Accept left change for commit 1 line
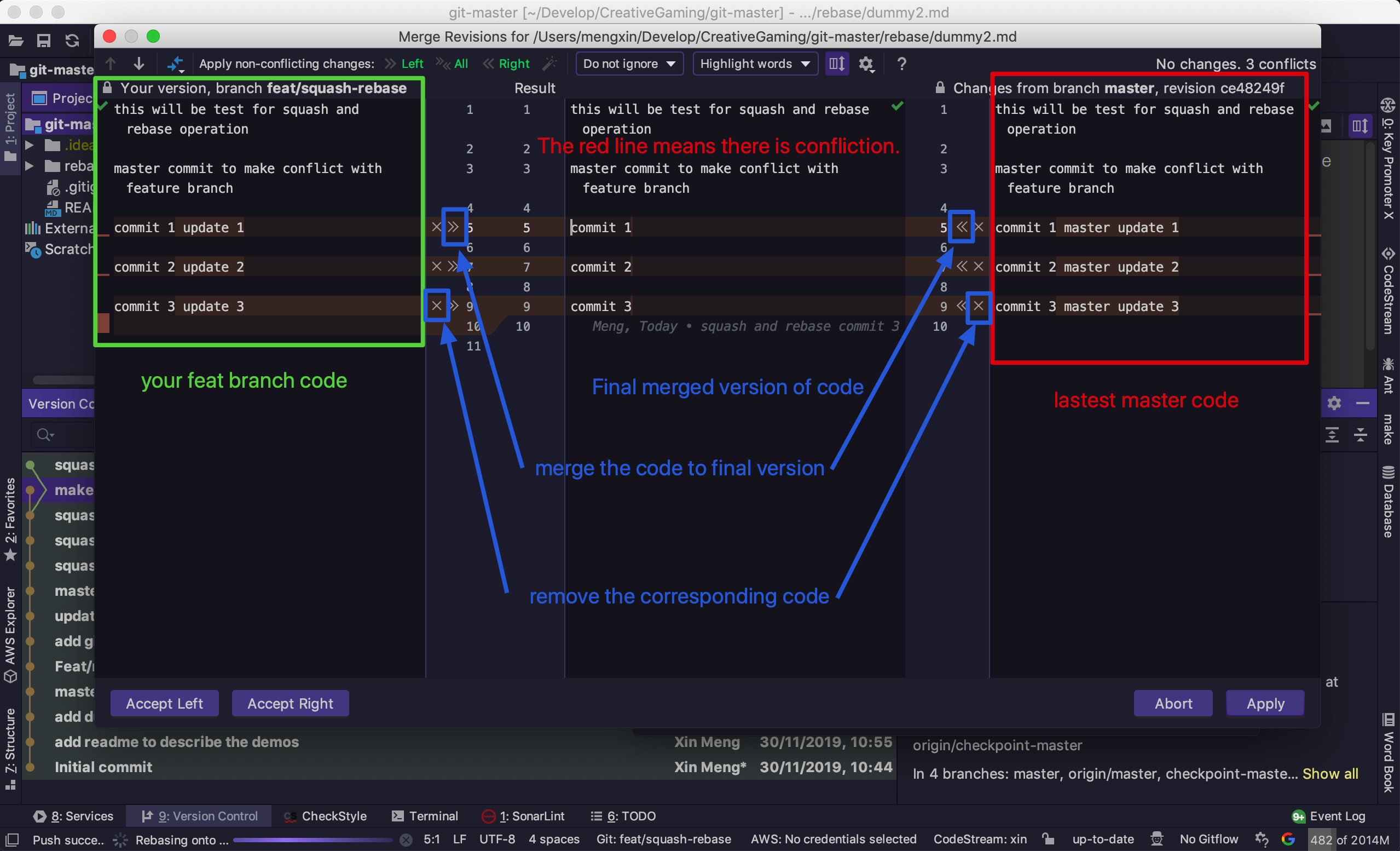 point(453,227)
